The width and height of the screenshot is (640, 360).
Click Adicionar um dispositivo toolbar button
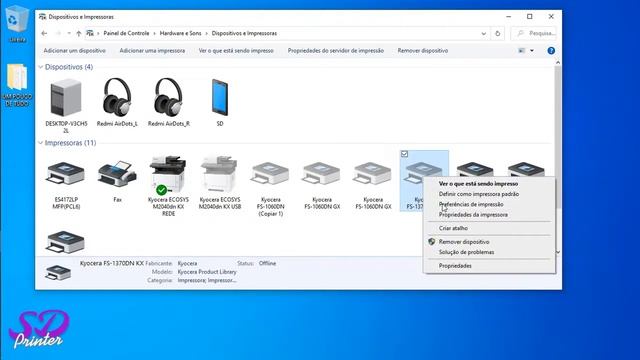(x=75, y=51)
